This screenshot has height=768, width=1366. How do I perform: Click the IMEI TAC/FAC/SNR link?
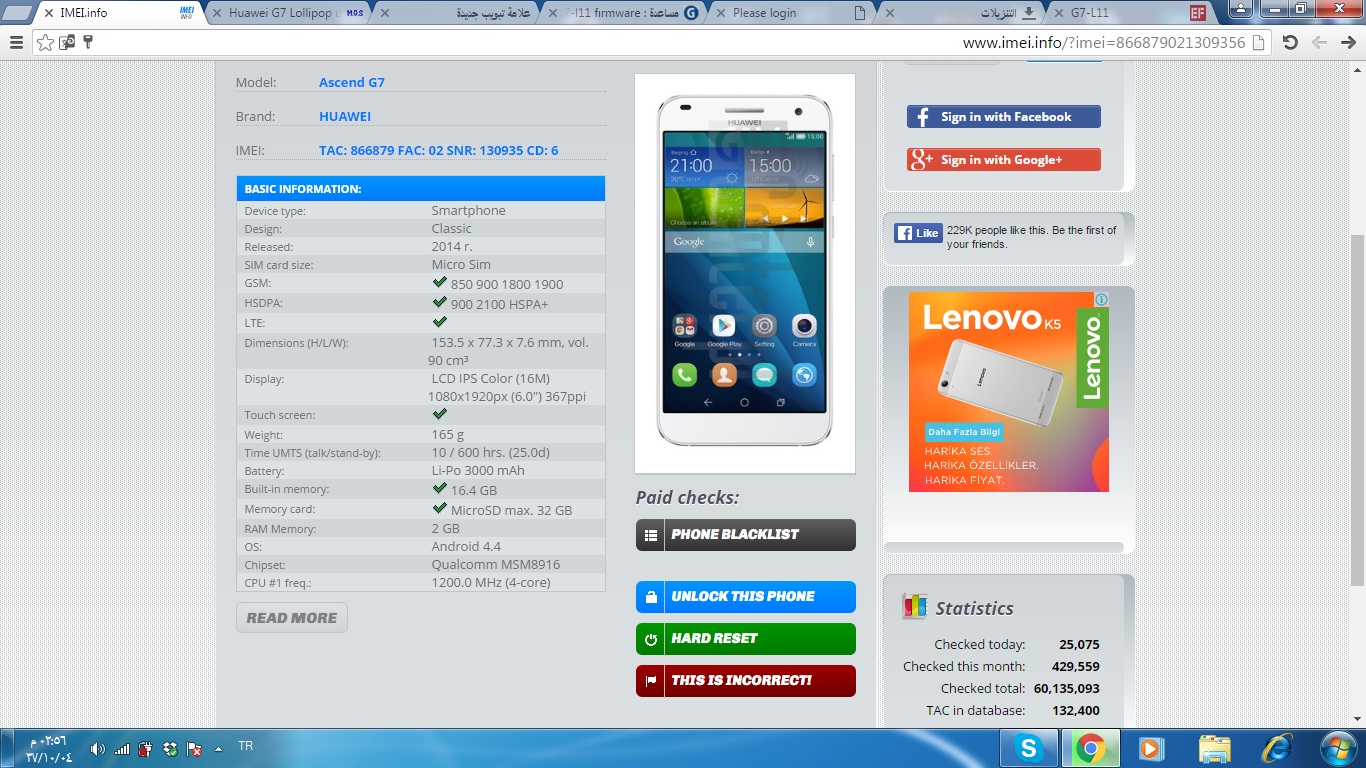pos(439,151)
